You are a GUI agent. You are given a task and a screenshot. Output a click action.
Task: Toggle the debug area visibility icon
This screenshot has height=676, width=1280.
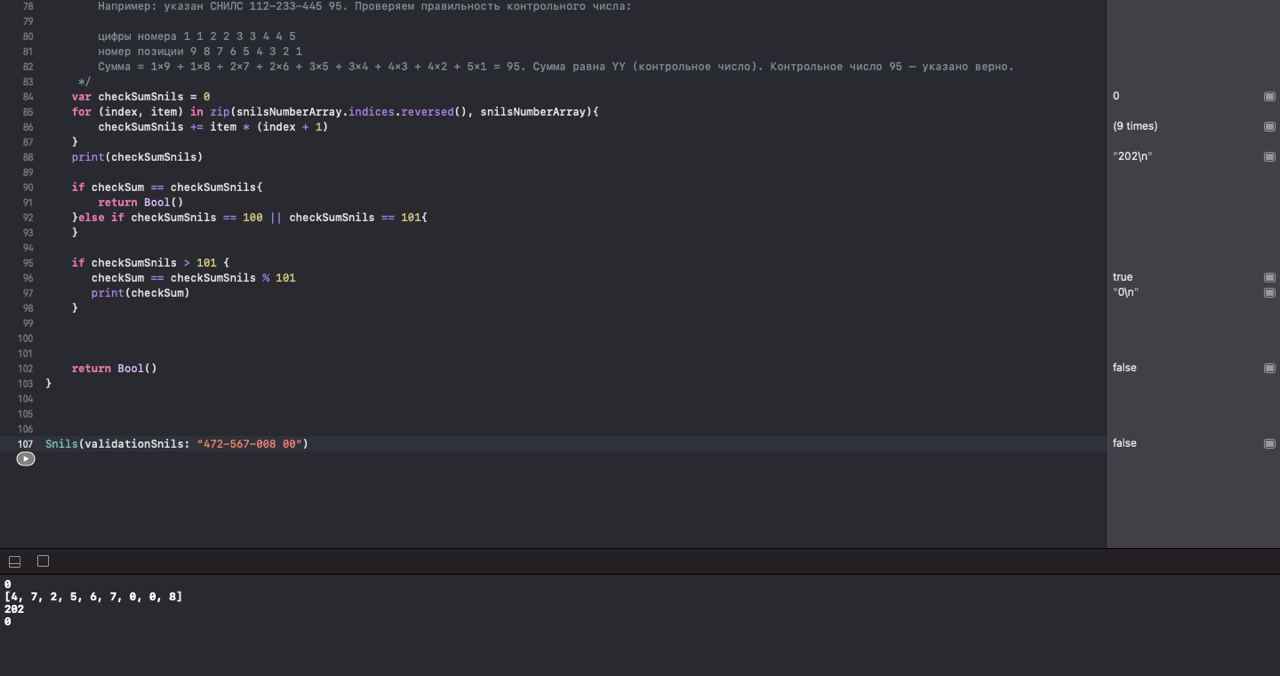(x=15, y=562)
